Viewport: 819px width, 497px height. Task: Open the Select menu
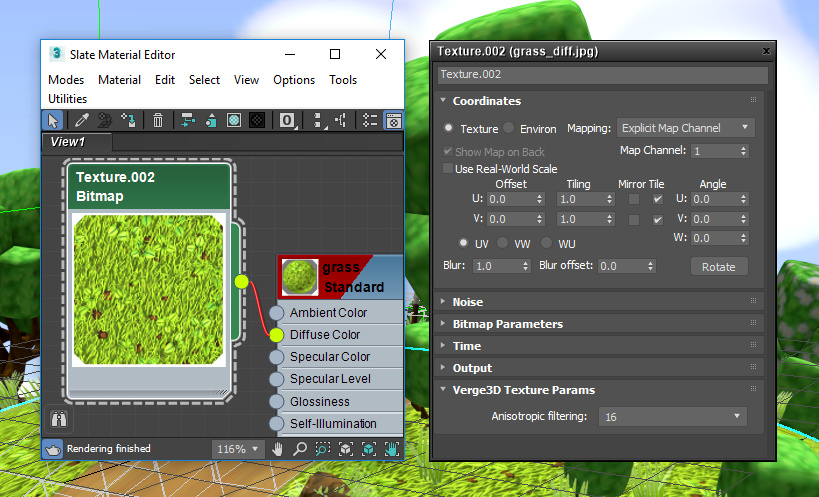pyautogui.click(x=204, y=80)
